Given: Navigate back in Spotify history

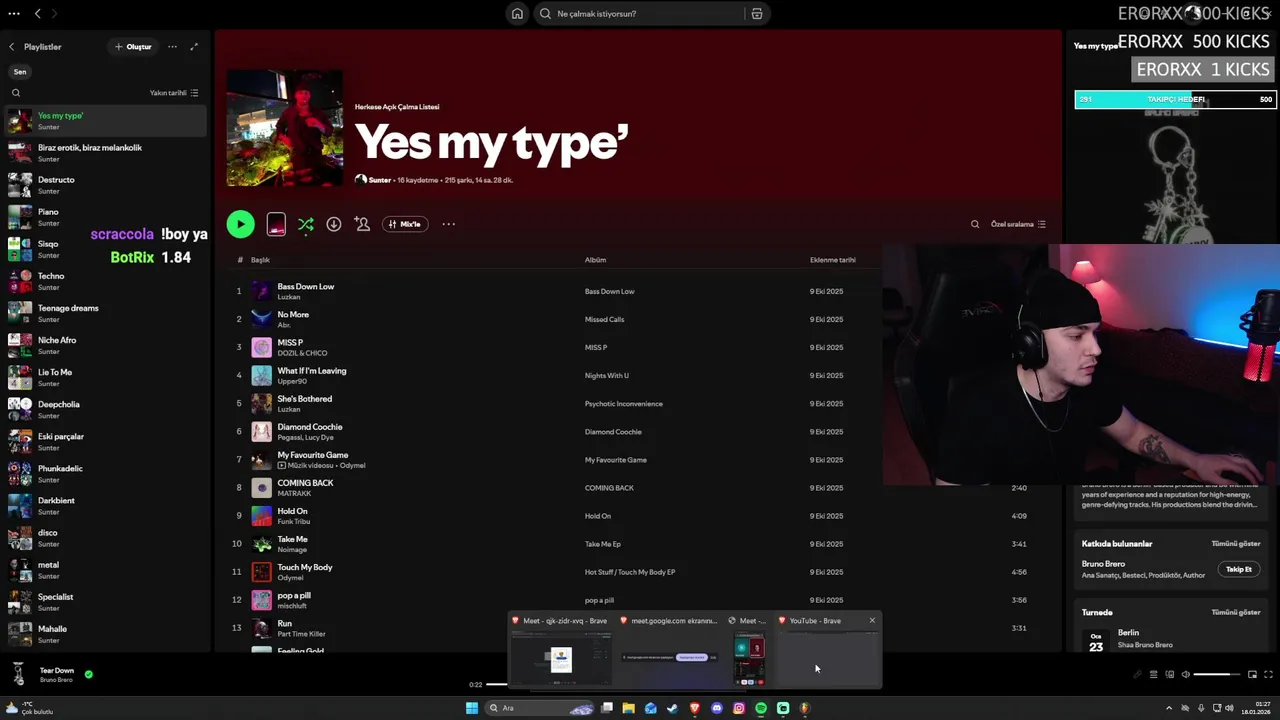Looking at the screenshot, I should point(37,13).
